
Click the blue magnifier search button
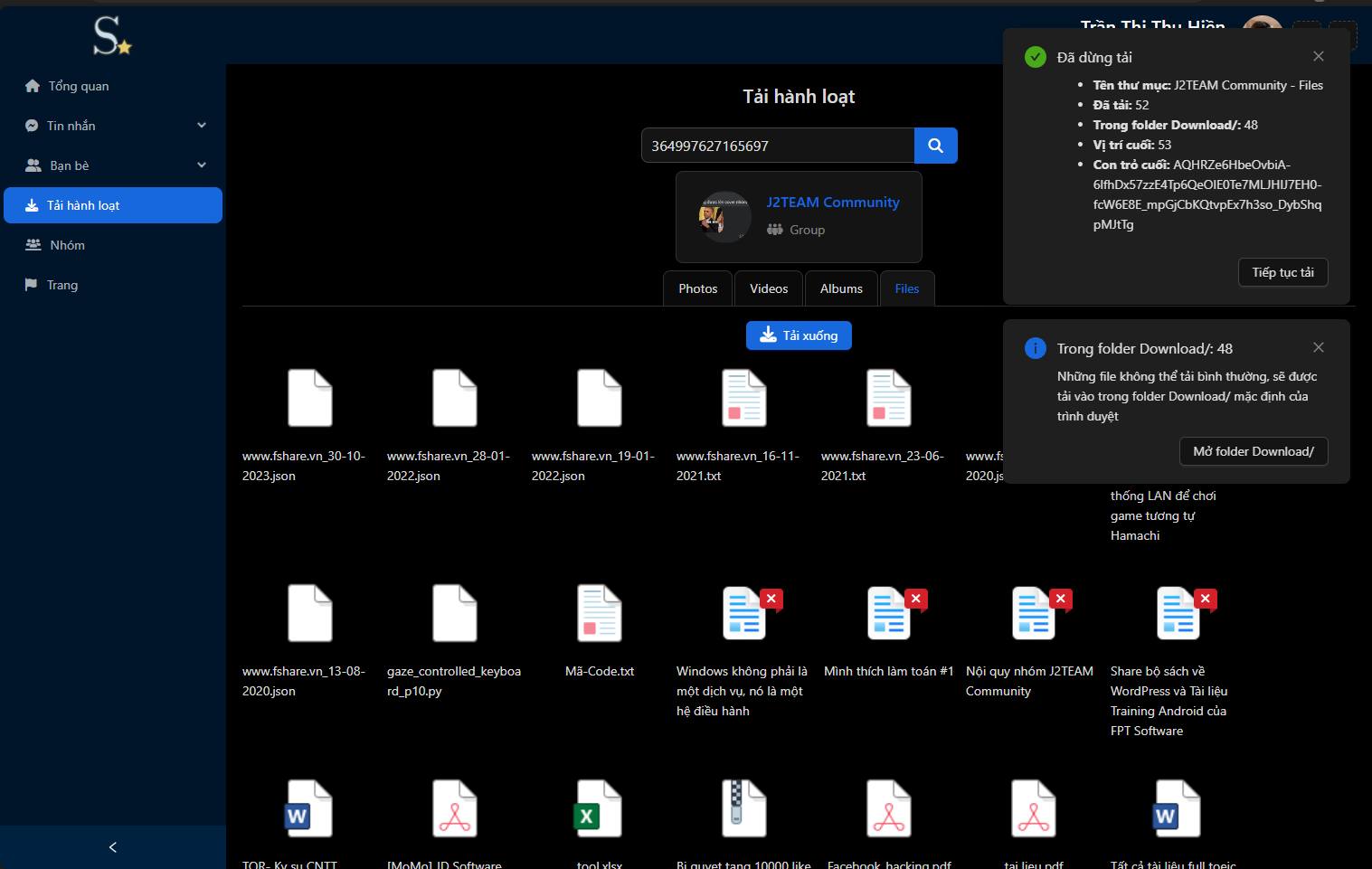click(936, 146)
